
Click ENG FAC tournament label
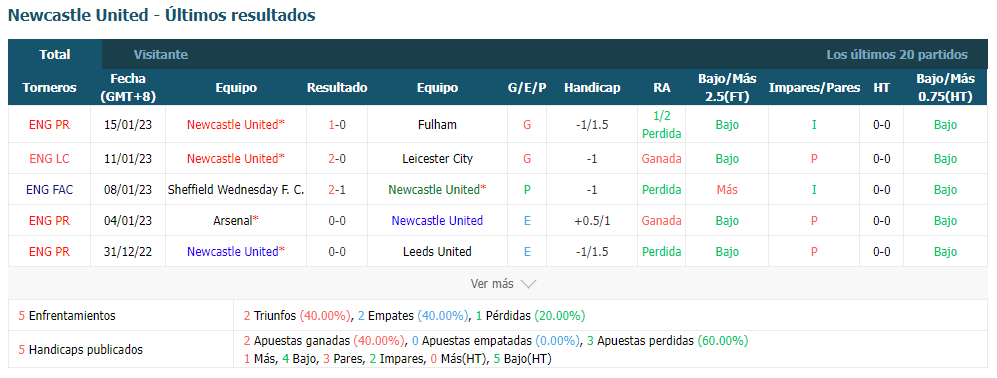49,190
